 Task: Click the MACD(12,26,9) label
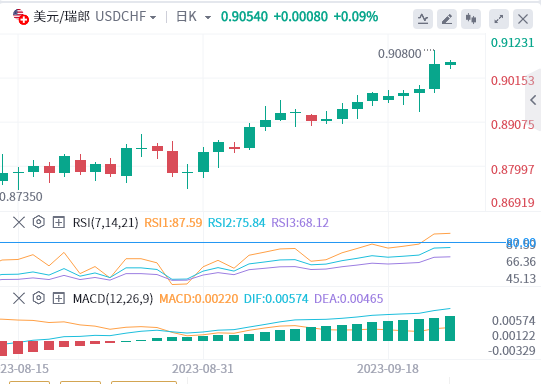pyautogui.click(x=113, y=298)
